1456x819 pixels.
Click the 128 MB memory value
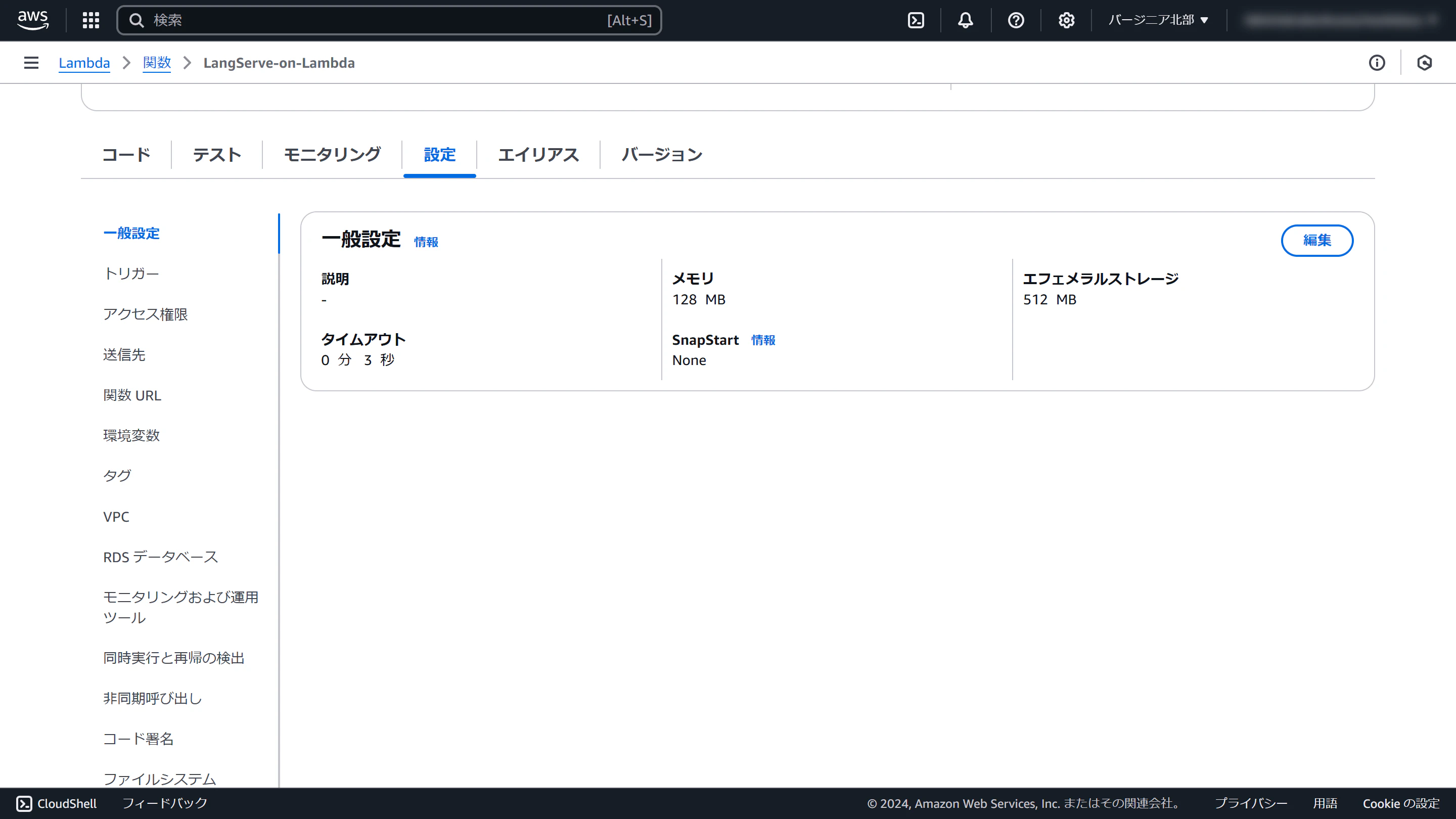coord(699,300)
